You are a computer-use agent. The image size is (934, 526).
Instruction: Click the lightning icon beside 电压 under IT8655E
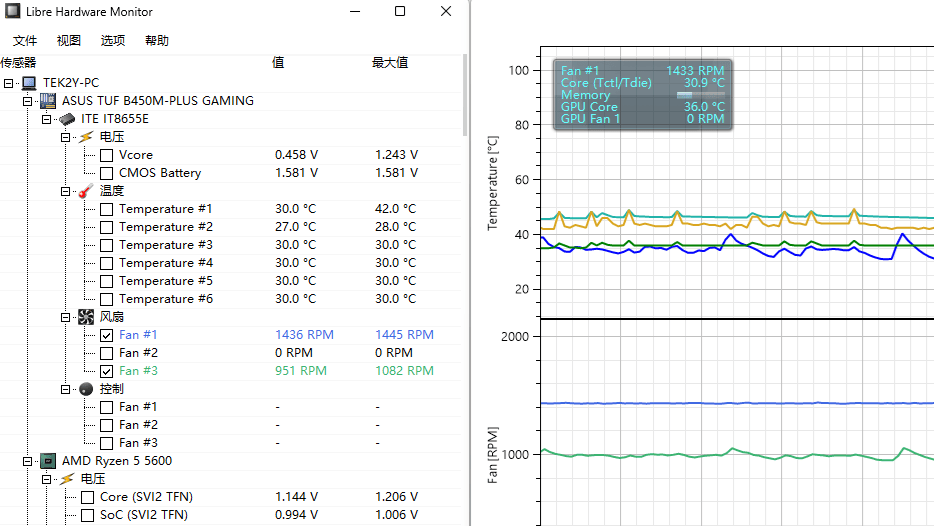tap(86, 137)
